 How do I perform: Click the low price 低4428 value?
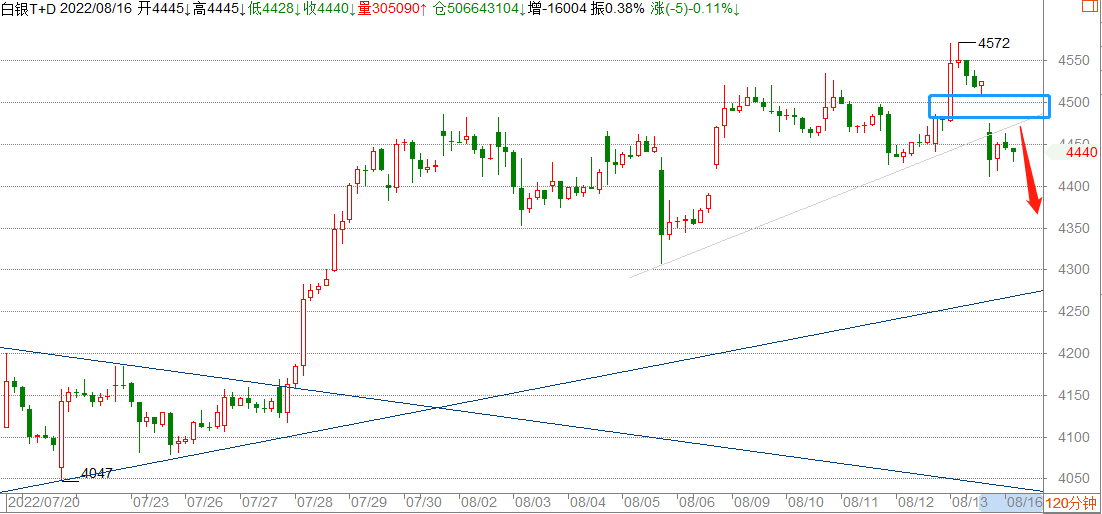(273, 9)
